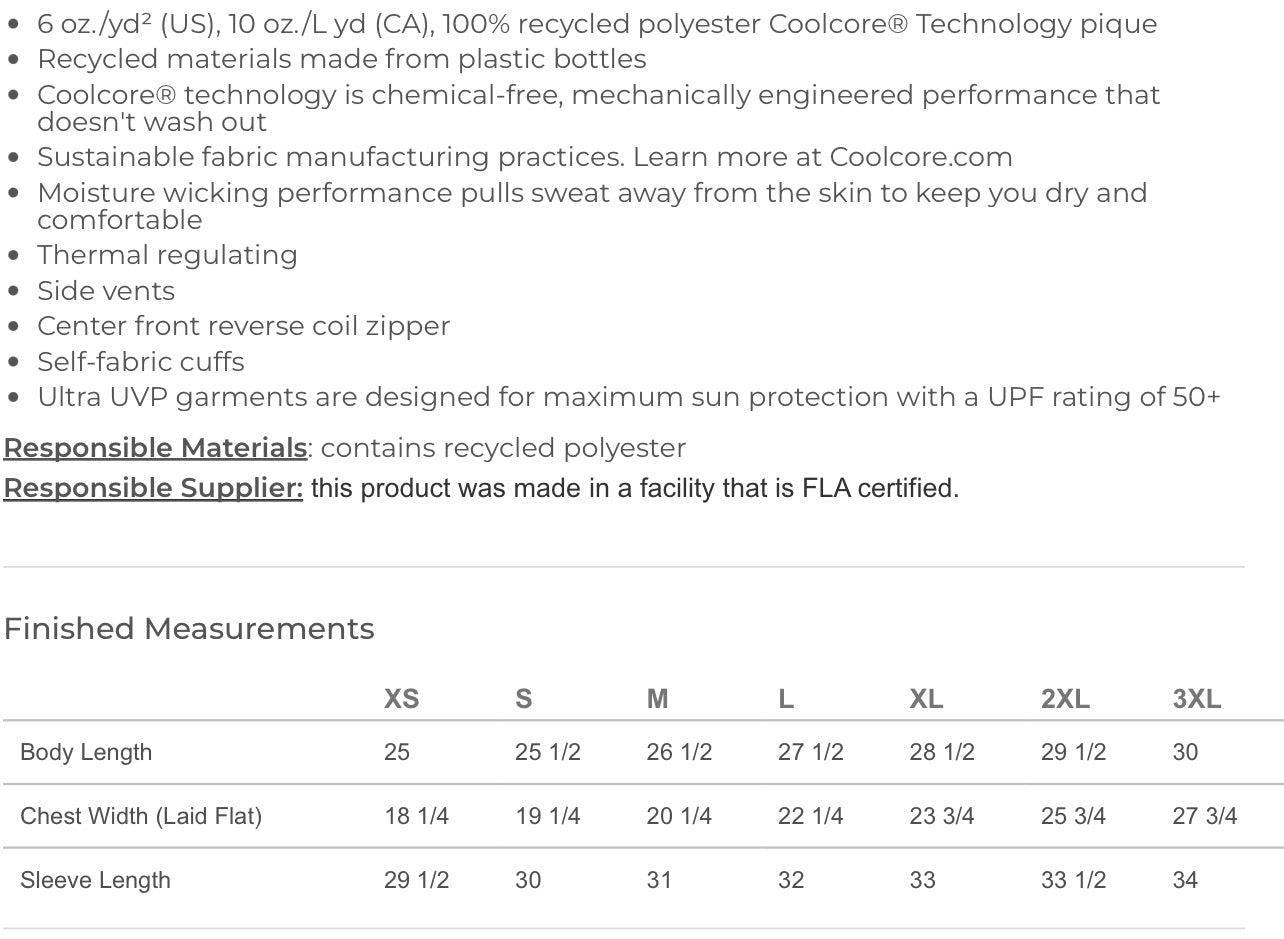
Task: Select the 3XL size column header
Action: click(x=1197, y=699)
